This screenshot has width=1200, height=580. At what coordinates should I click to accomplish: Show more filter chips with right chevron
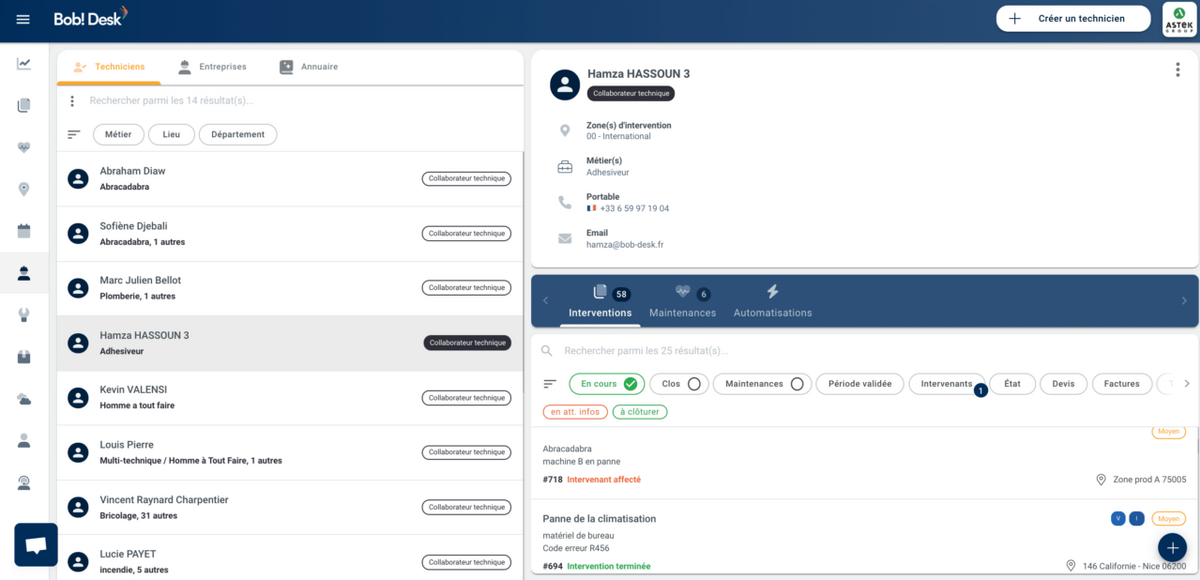point(1187,384)
